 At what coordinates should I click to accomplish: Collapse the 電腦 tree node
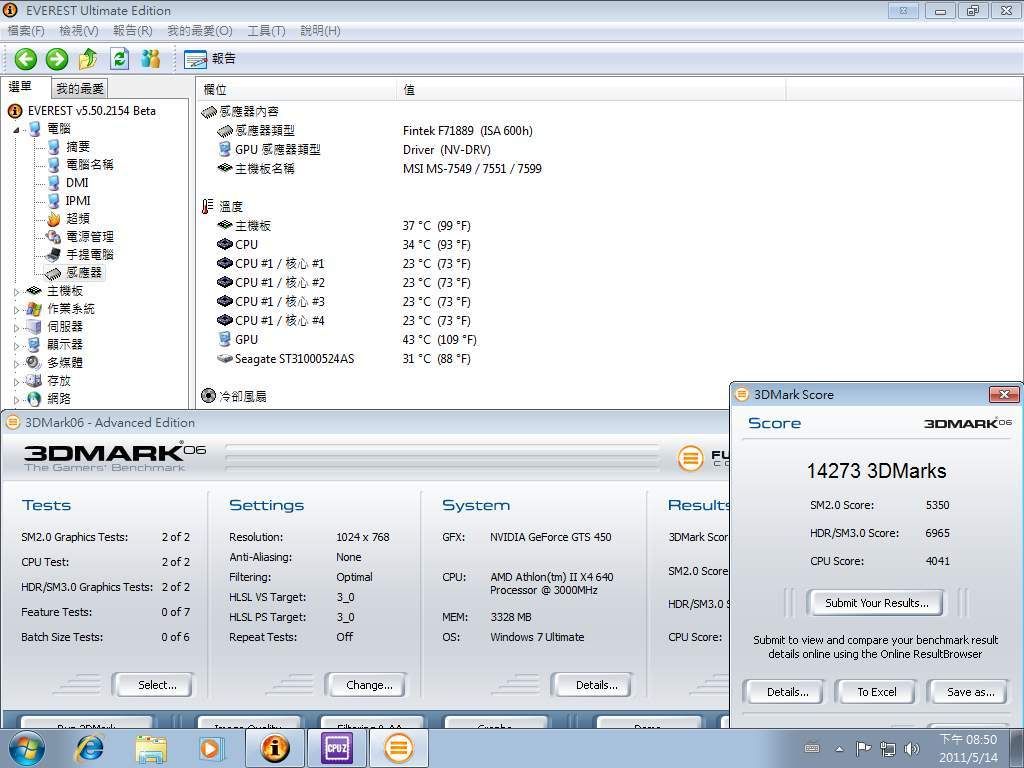click(x=16, y=129)
